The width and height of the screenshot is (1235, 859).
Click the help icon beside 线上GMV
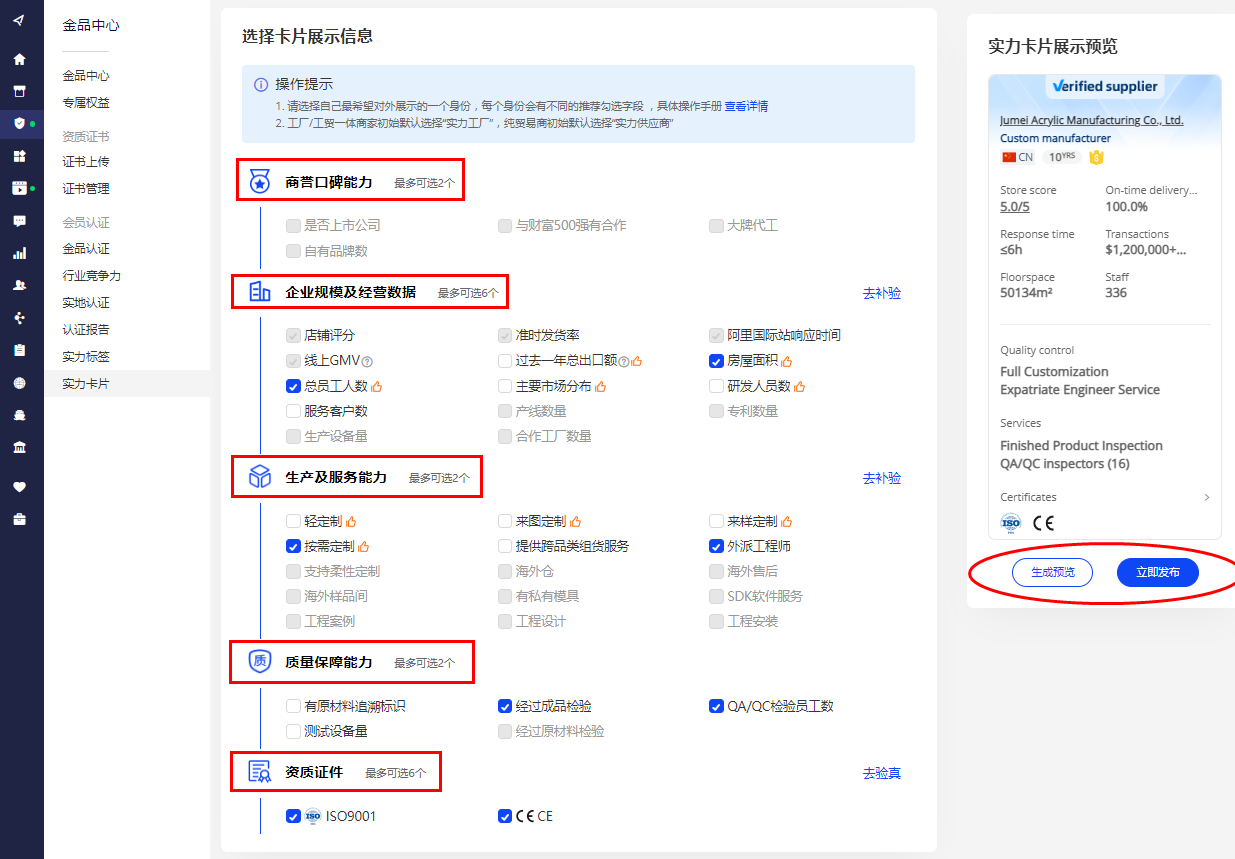coord(367,361)
